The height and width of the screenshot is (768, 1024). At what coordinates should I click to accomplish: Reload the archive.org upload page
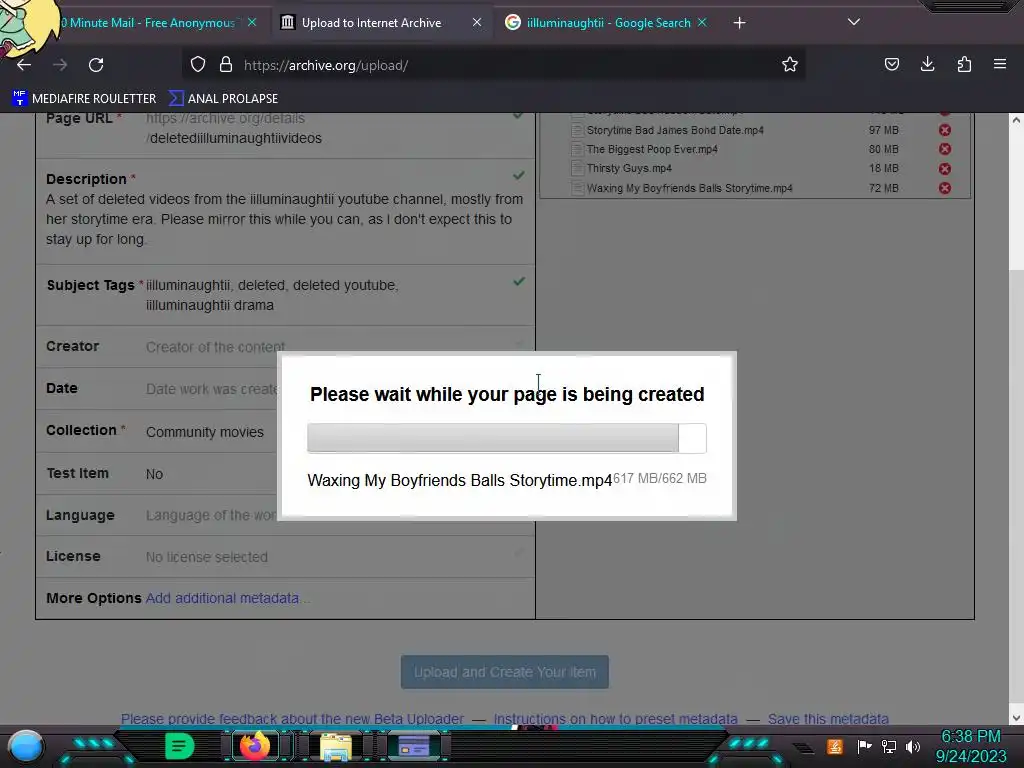coord(96,65)
